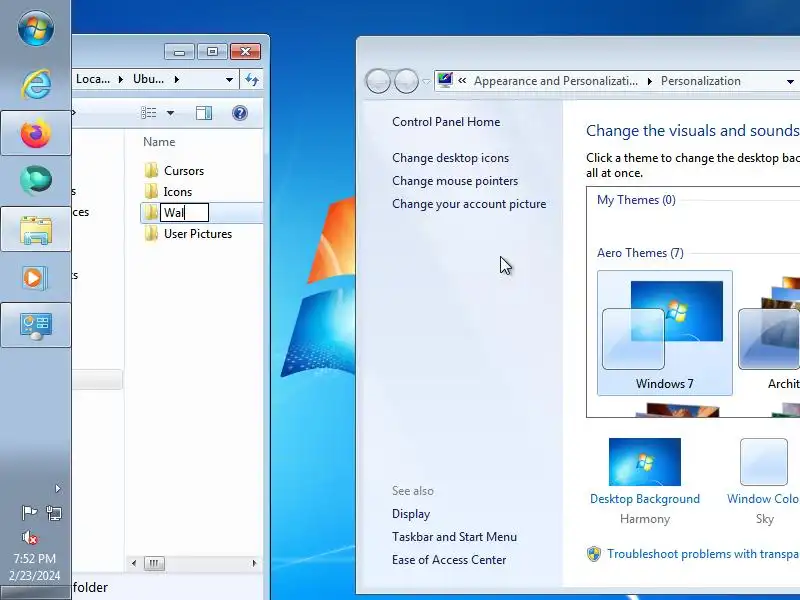Open the network tray icon

(x=54, y=512)
